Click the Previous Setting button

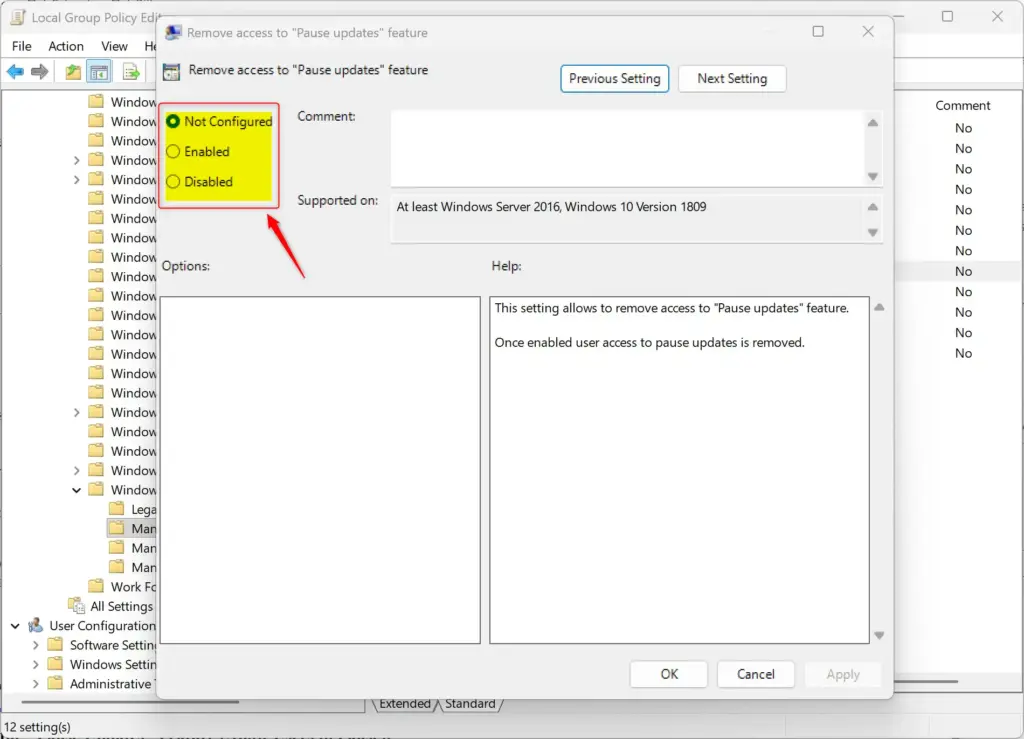(614, 78)
